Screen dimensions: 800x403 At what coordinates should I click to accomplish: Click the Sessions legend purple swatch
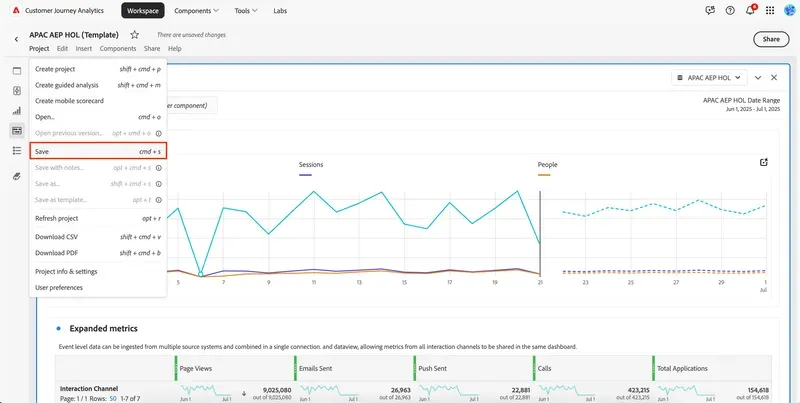click(305, 175)
